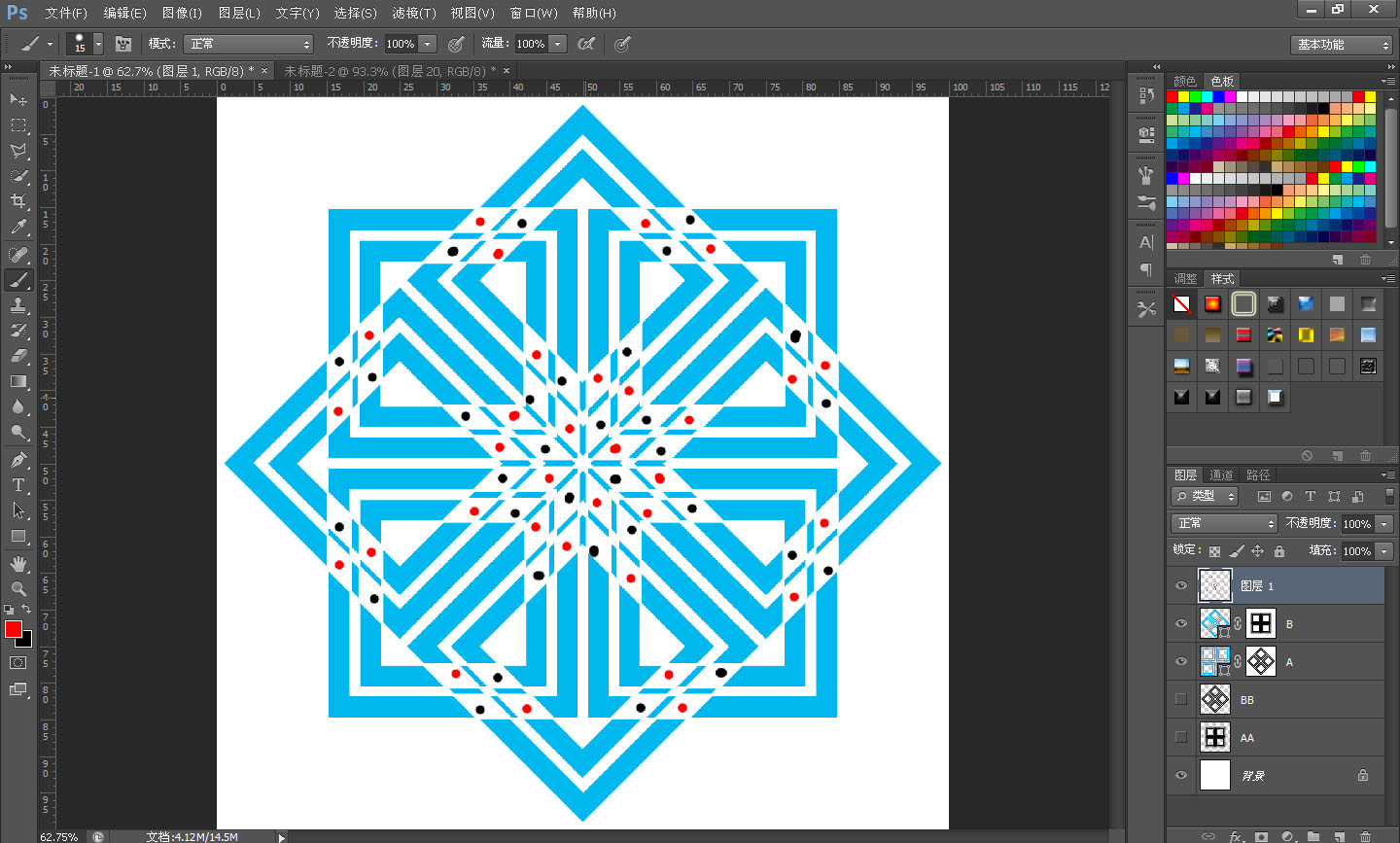Viewport: 1400px width, 843px height.
Task: Select the Horizontal Type tool
Action: coord(18,485)
